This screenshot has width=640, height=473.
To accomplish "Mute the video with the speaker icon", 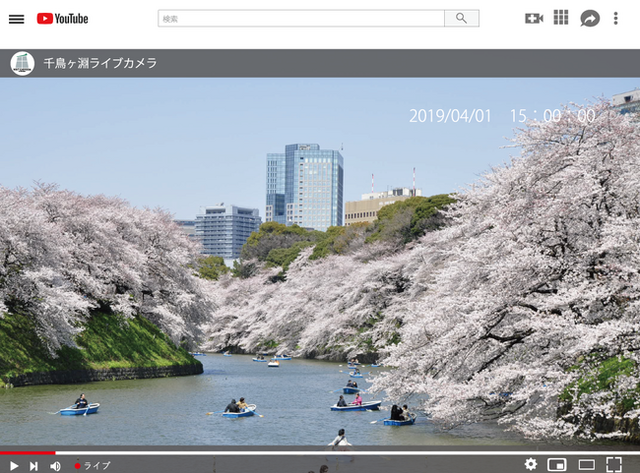I will tap(55, 465).
